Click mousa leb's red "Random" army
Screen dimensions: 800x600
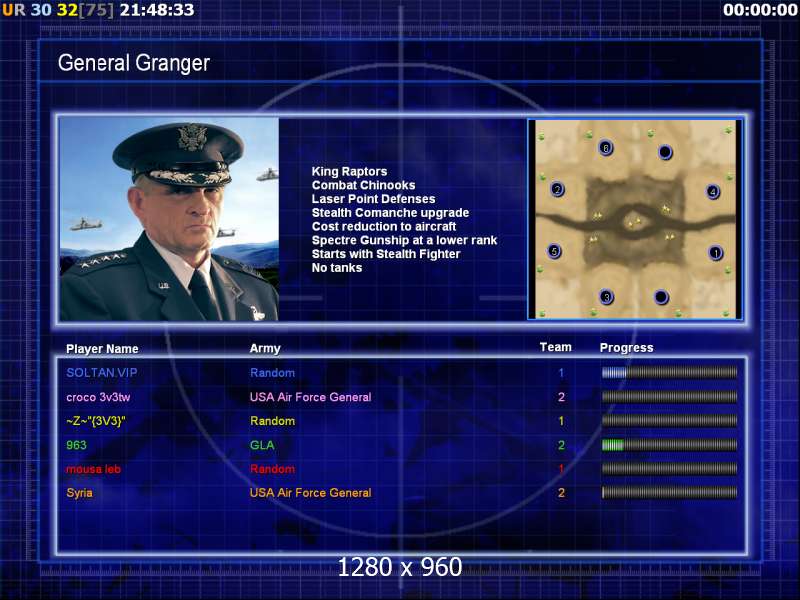coord(272,469)
